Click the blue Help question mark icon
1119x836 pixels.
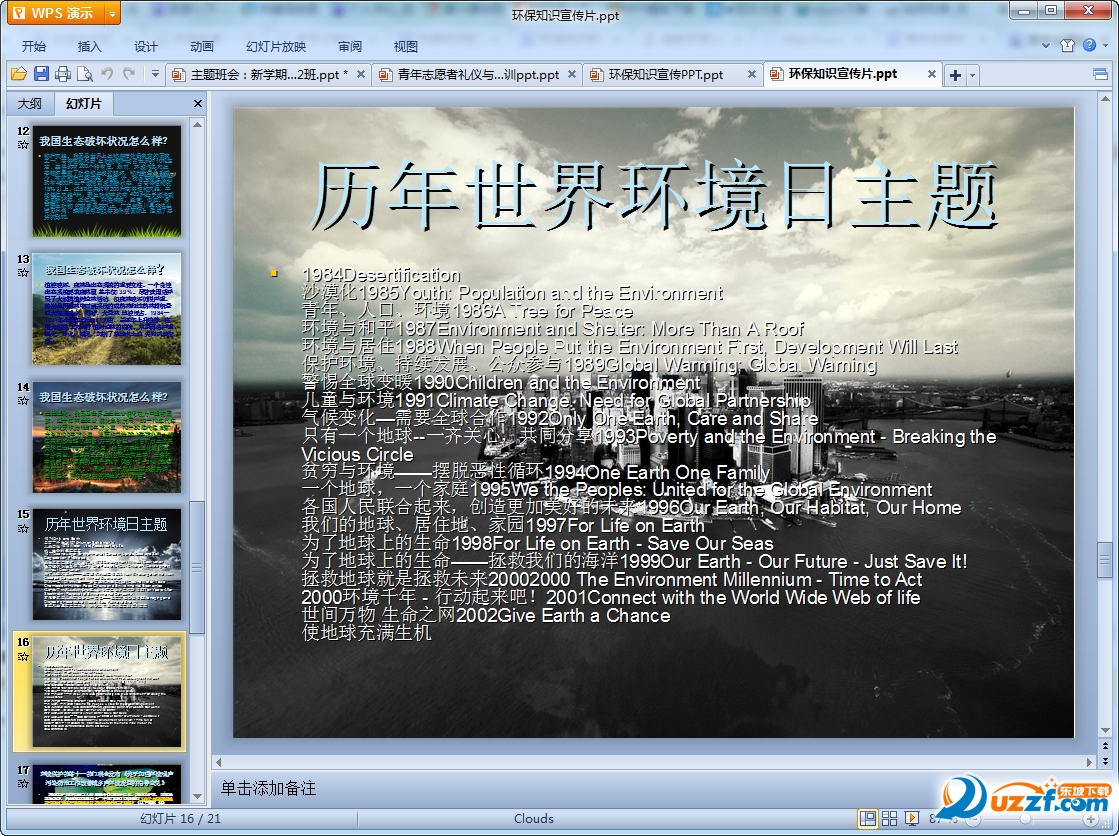pyautogui.click(x=1089, y=45)
